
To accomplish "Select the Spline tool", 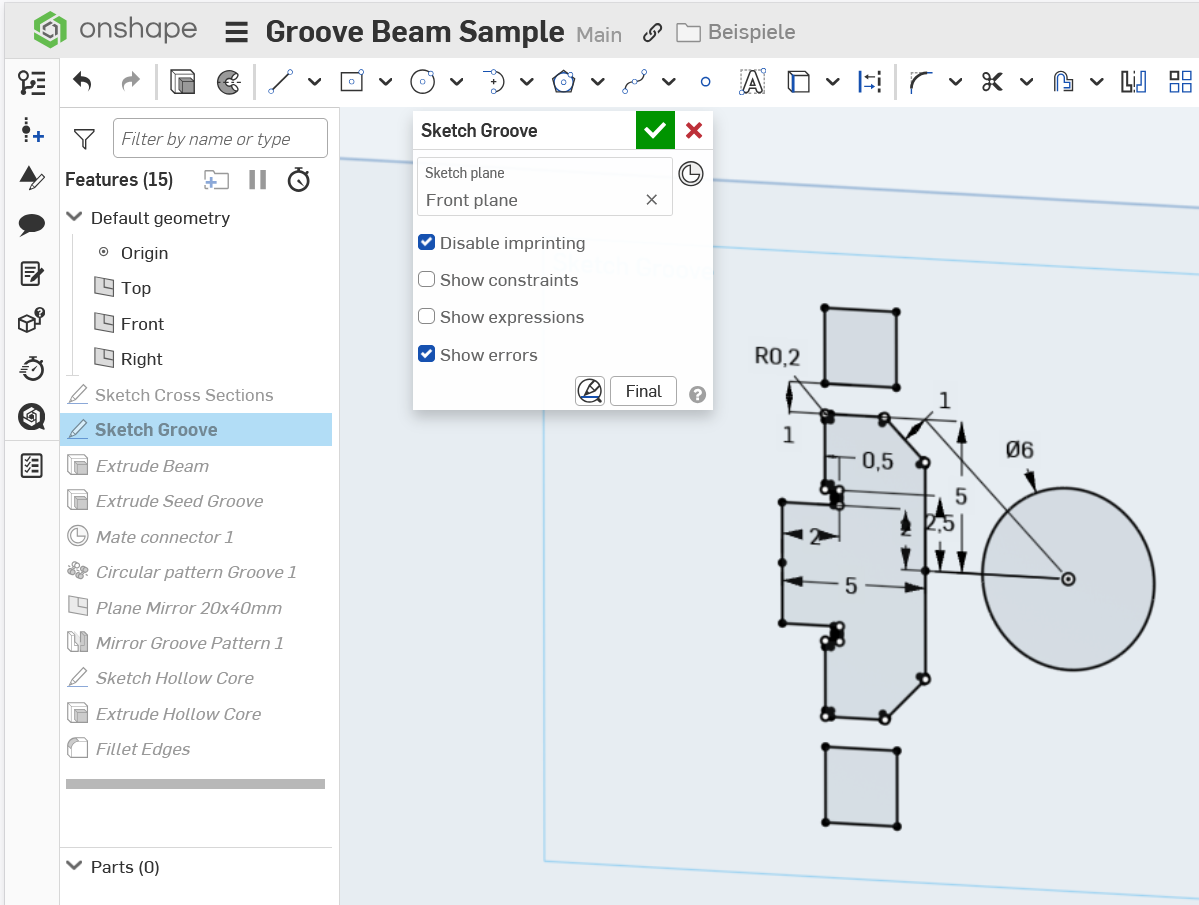I will [634, 82].
